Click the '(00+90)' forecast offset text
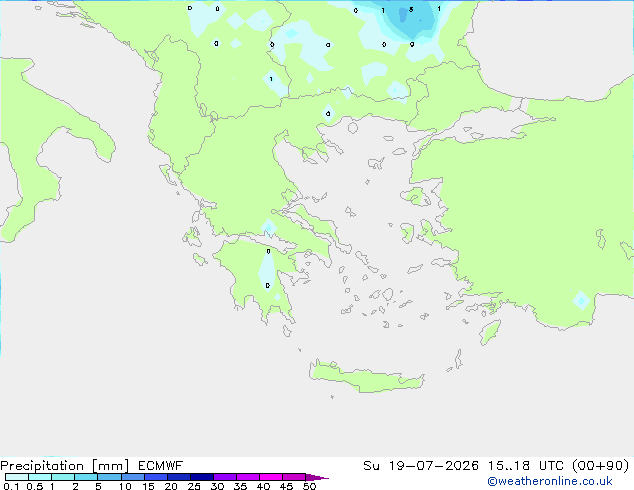634x490 pixels. click(600, 466)
